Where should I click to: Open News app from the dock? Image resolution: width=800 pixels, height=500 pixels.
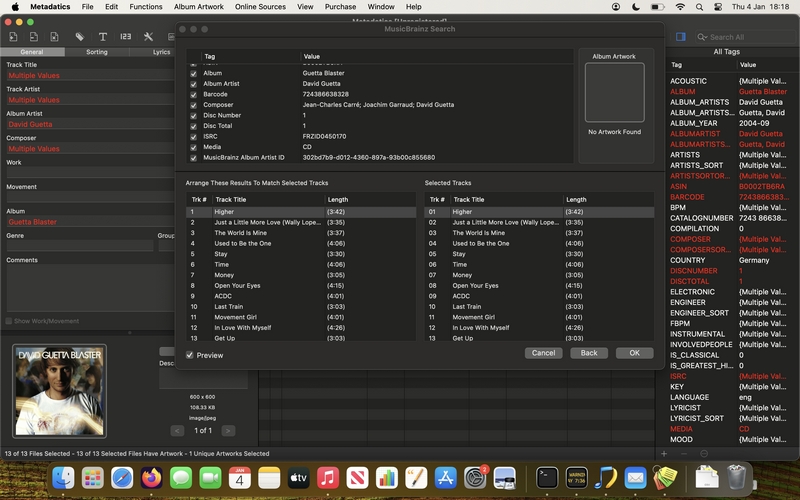(357, 478)
